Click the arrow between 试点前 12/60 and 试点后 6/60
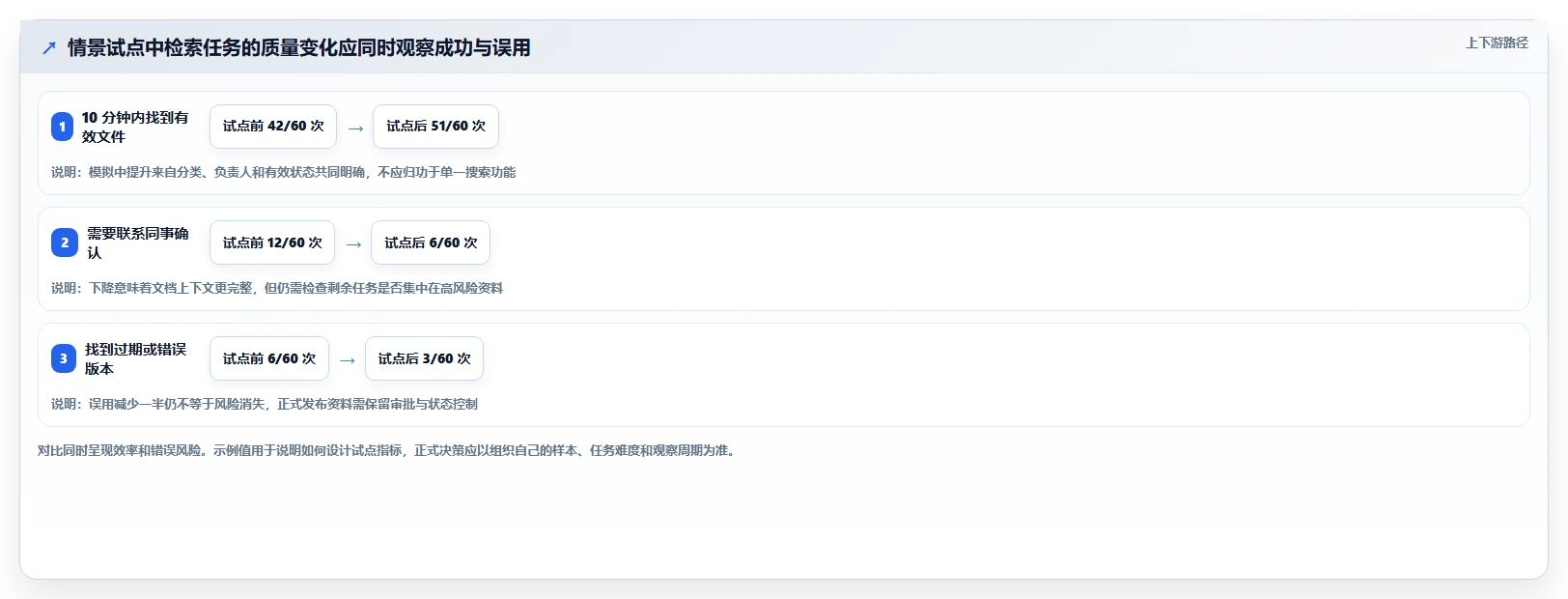The width and height of the screenshot is (1568, 599). point(353,243)
